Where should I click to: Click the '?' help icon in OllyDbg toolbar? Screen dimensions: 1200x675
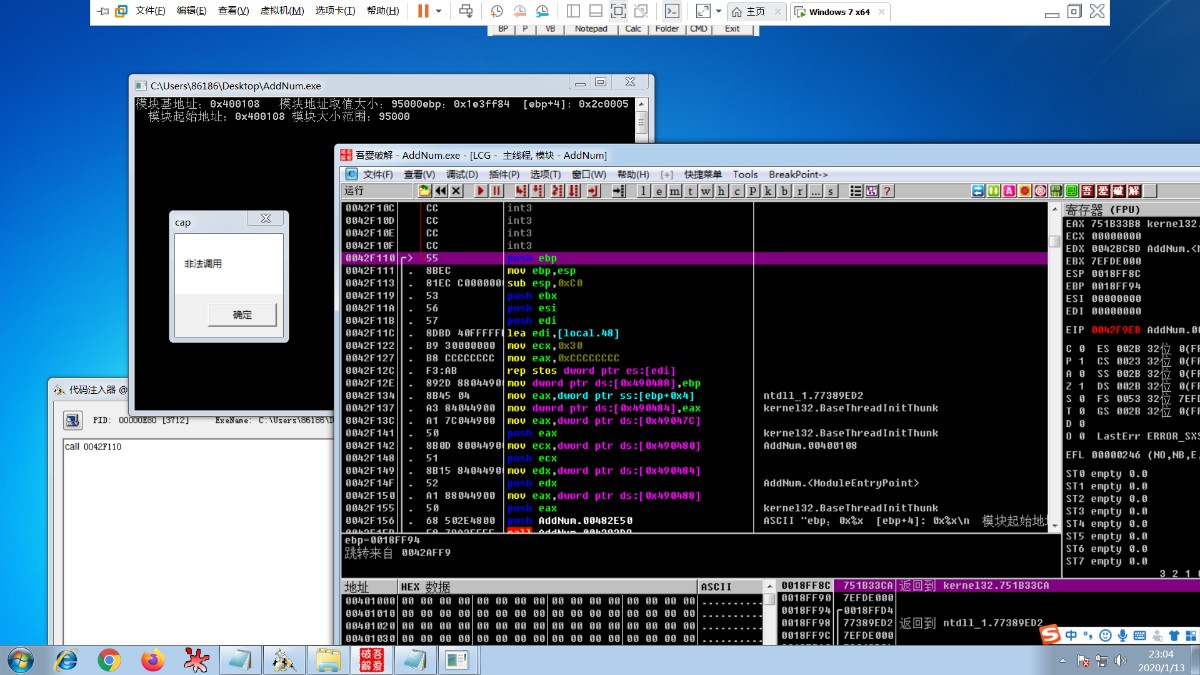[x=887, y=191]
